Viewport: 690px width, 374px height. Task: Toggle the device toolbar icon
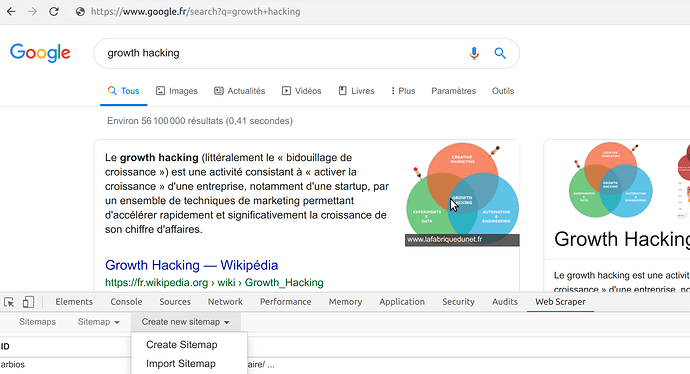pyautogui.click(x=28, y=302)
